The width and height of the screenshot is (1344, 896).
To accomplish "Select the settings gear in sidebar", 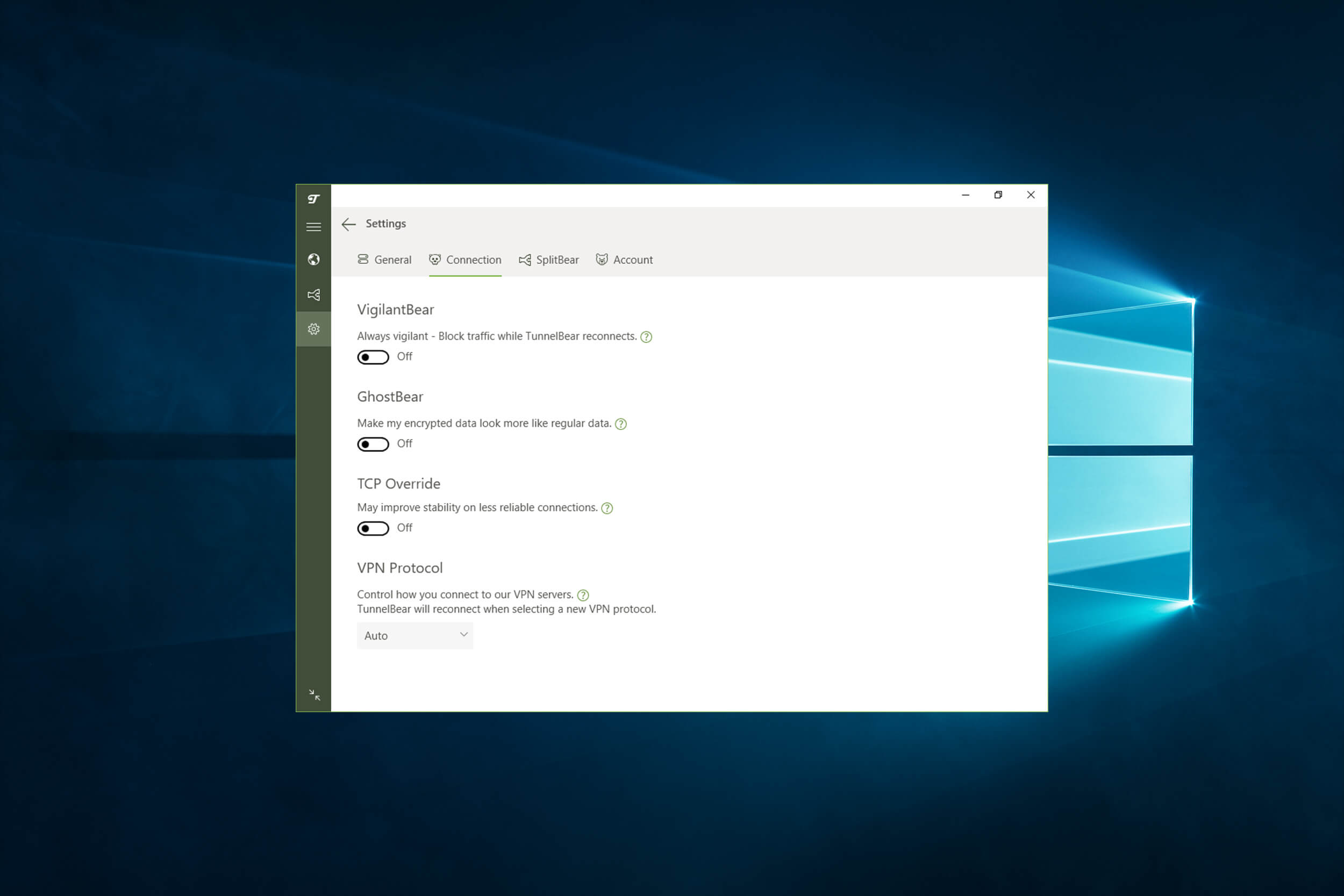I will [x=313, y=329].
